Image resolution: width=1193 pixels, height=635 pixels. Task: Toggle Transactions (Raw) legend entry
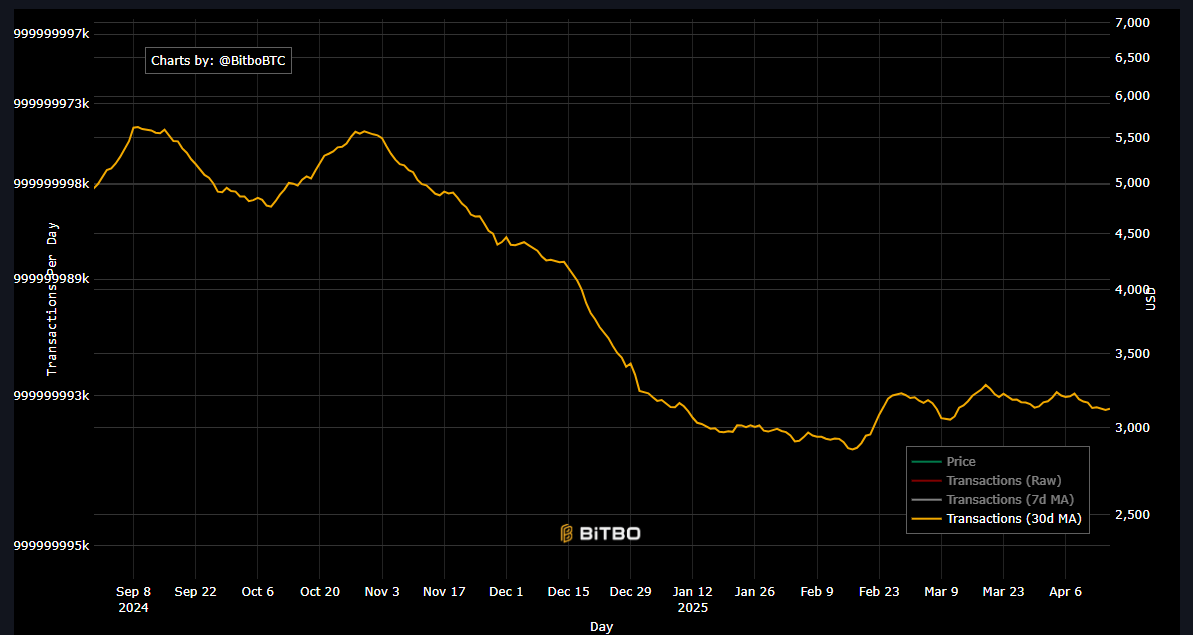click(x=987, y=481)
